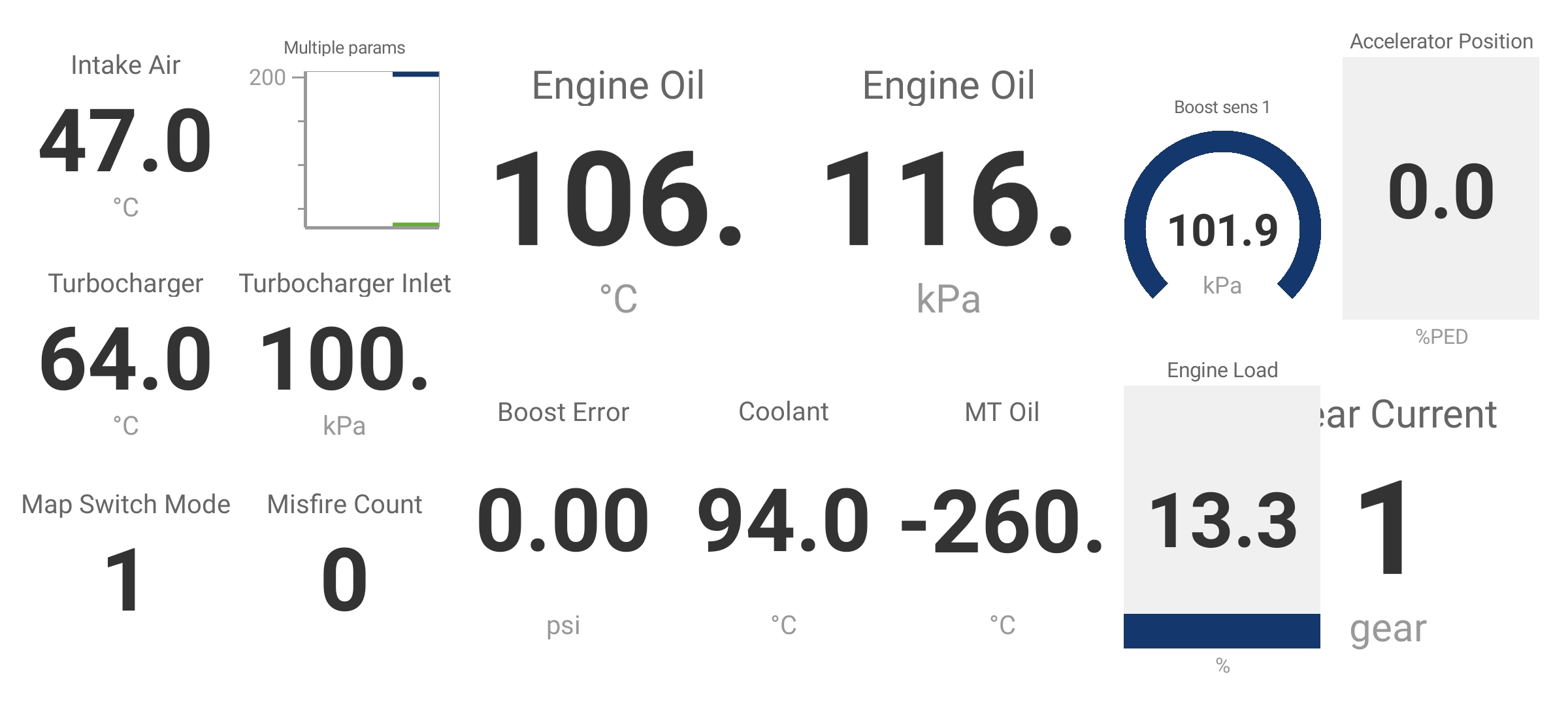The width and height of the screenshot is (1568, 706).
Task: Click the Engine Load bar gauge
Action: click(1222, 516)
